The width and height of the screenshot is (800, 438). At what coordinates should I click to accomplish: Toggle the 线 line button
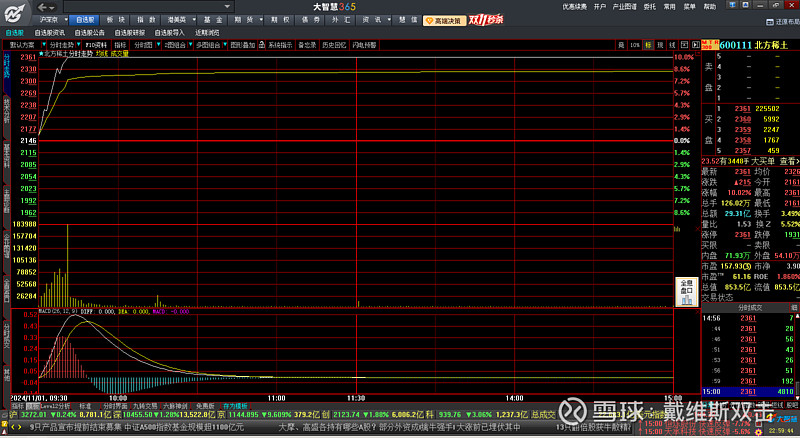pyautogui.click(x=672, y=45)
